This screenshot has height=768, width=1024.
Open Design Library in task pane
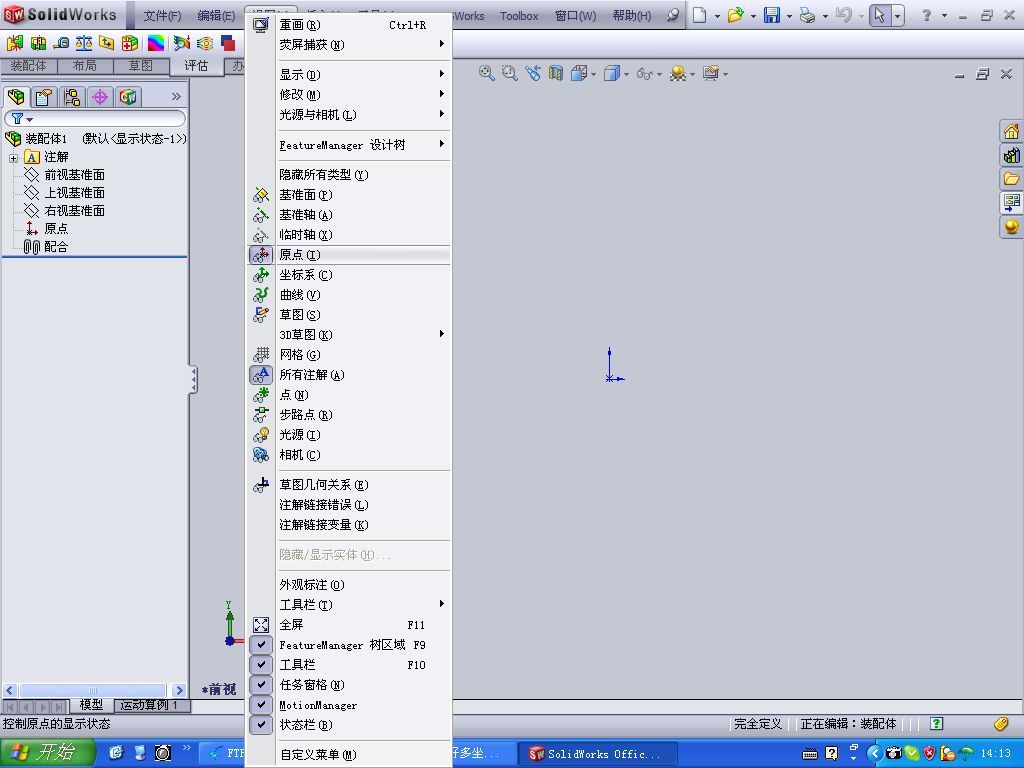click(1012, 155)
